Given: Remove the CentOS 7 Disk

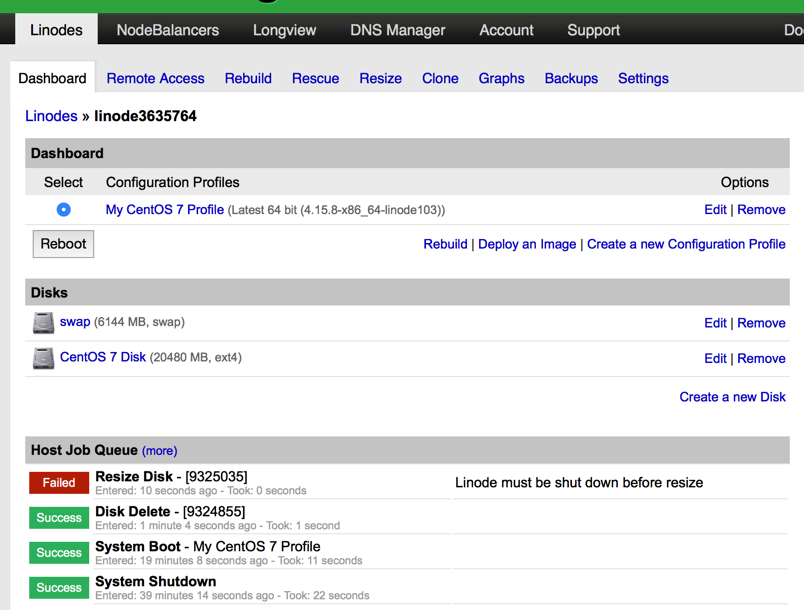Looking at the screenshot, I should click(761, 358).
